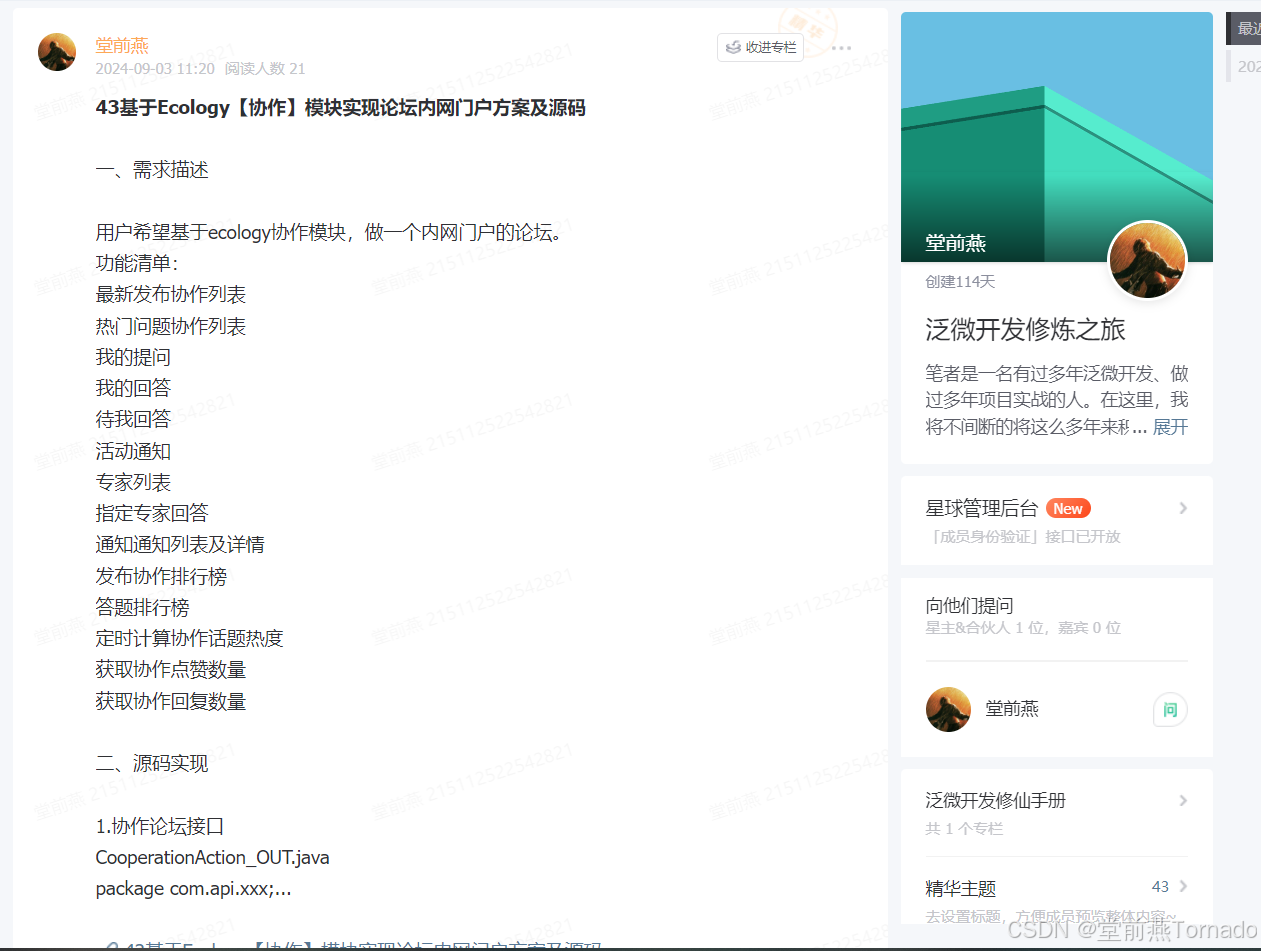Screen dimensions: 1261x951
Task: Click the 二、源码实现 heading
Action: tap(152, 764)
